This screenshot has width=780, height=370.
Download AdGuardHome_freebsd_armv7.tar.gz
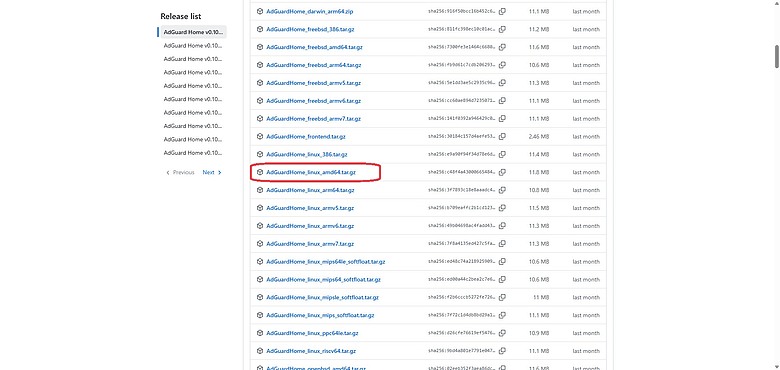tap(313, 119)
